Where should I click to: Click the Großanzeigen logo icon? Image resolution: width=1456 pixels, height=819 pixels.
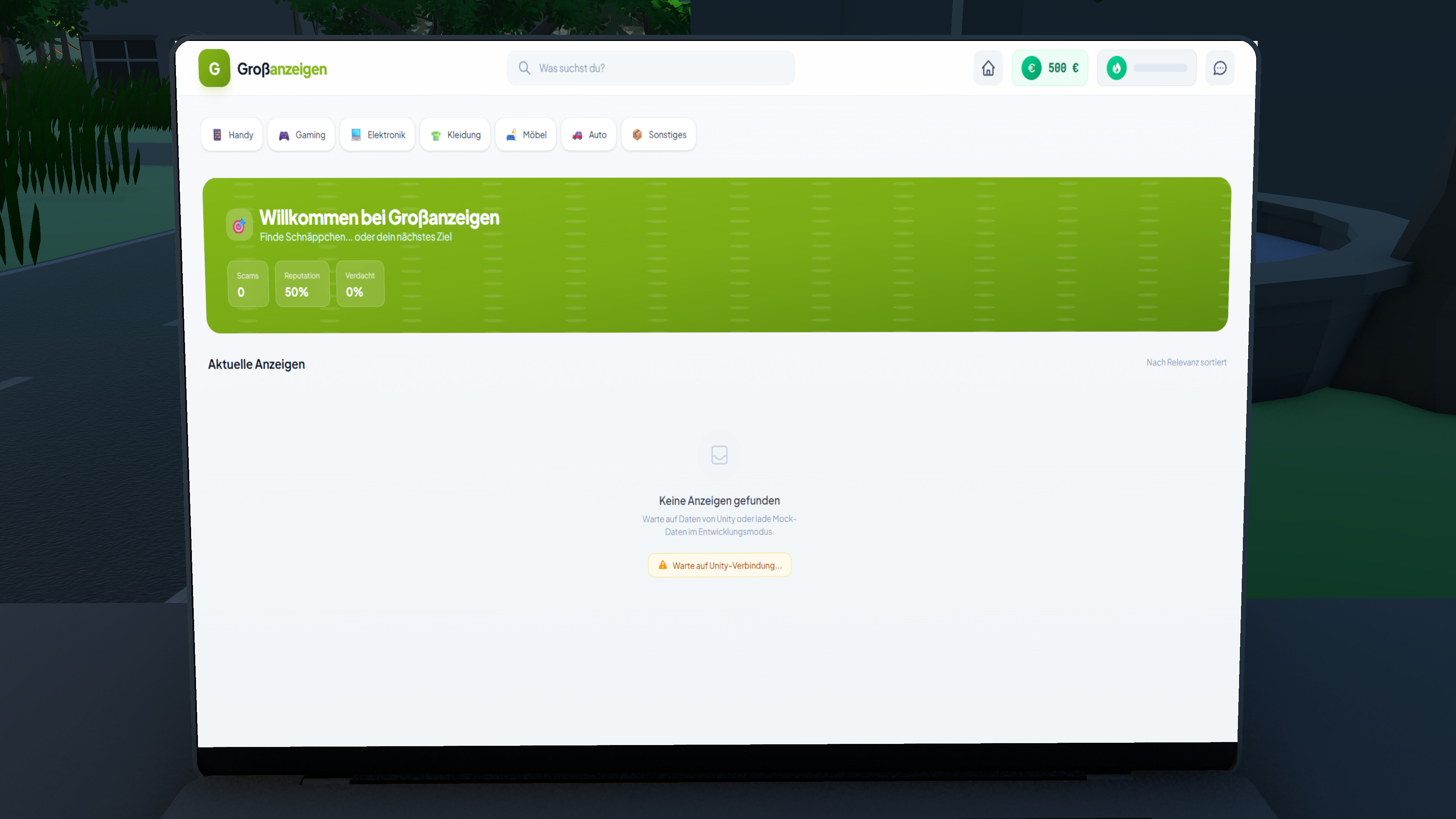pos(214,68)
